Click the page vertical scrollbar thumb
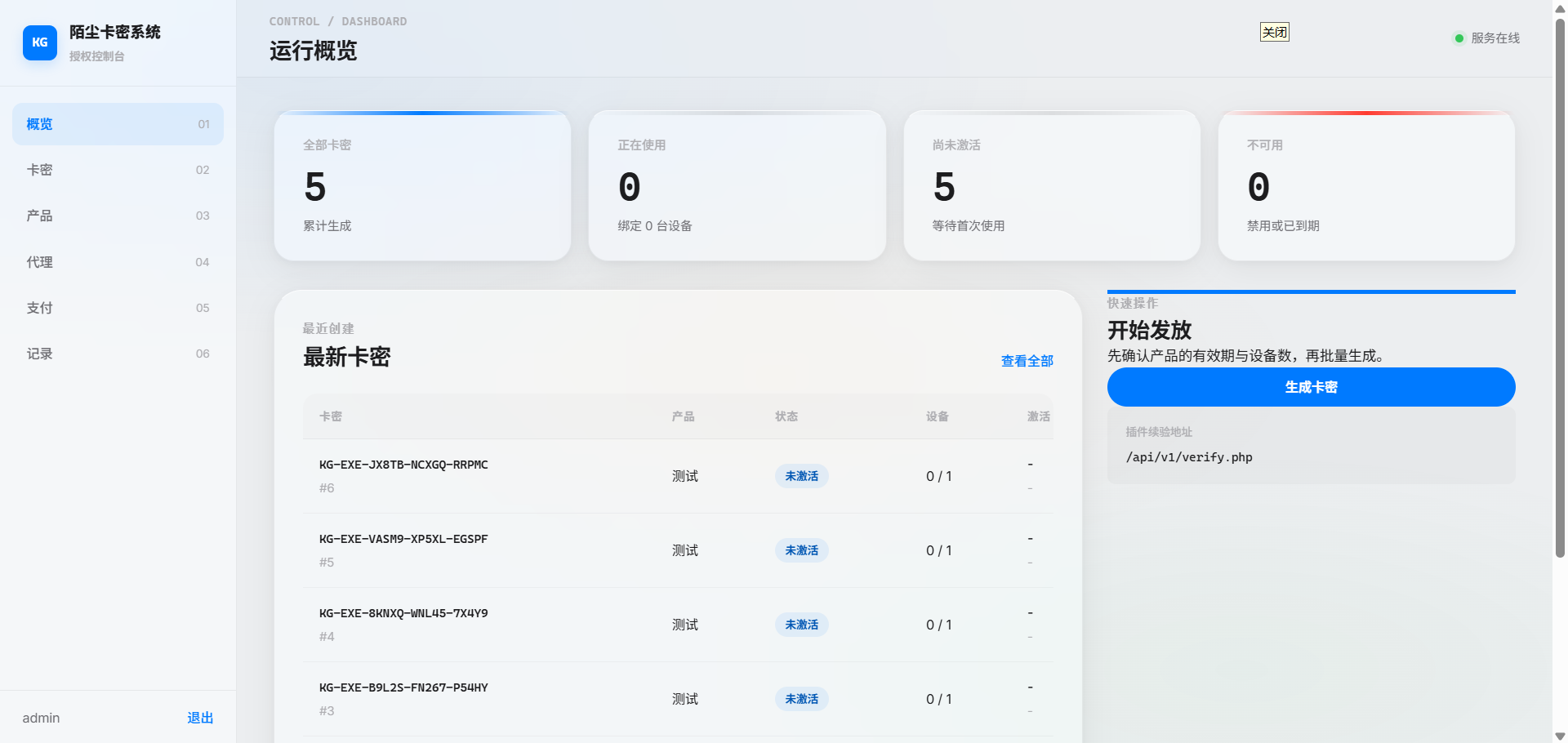1568x743 pixels. point(1560,287)
